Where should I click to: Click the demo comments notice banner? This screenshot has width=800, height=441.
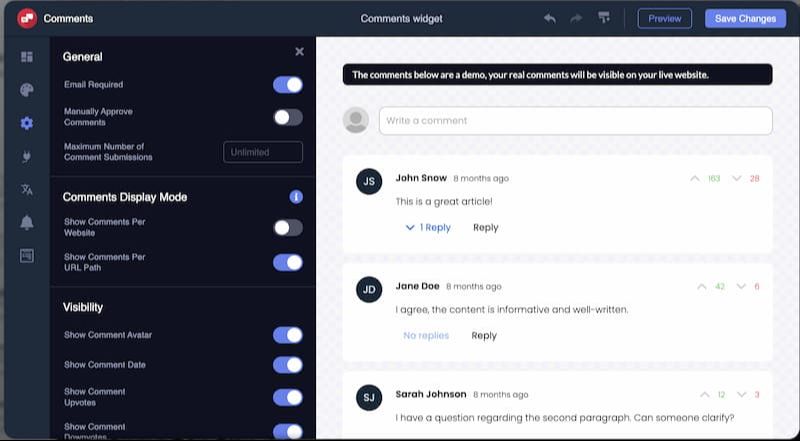pyautogui.click(x=557, y=75)
